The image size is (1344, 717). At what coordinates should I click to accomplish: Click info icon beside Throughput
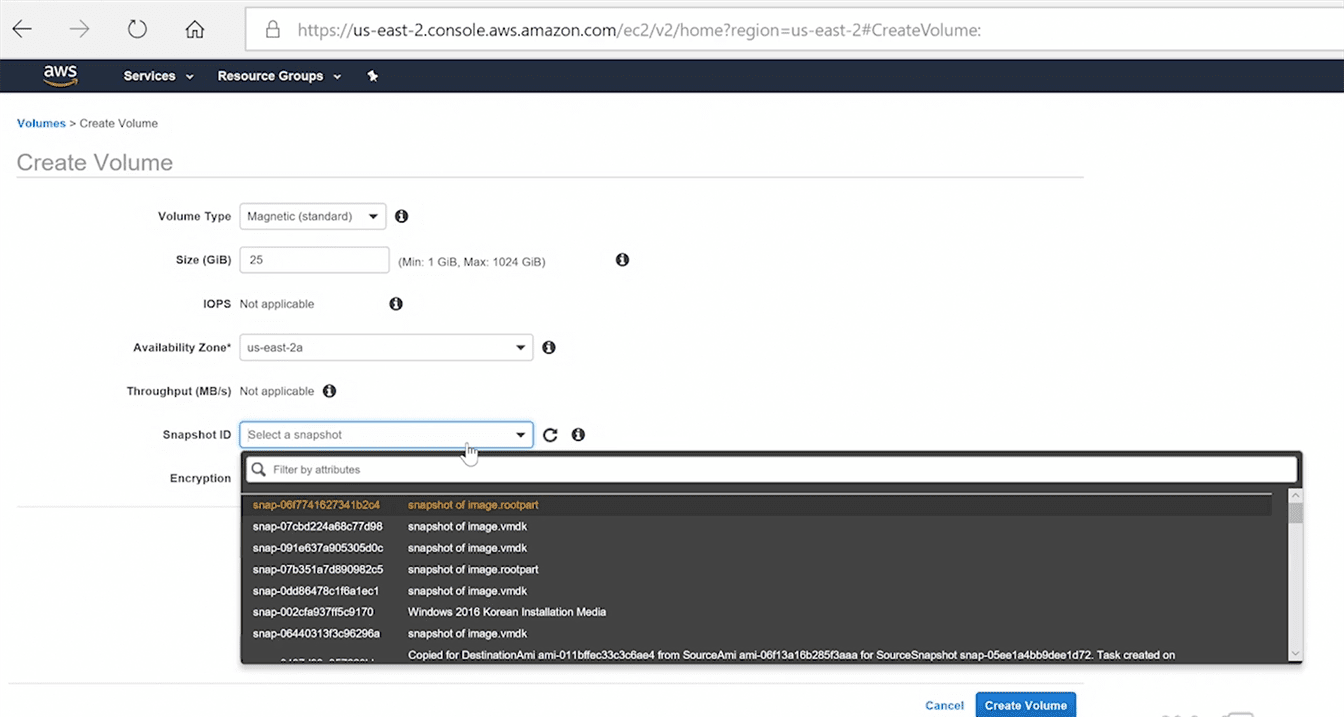[x=329, y=391]
